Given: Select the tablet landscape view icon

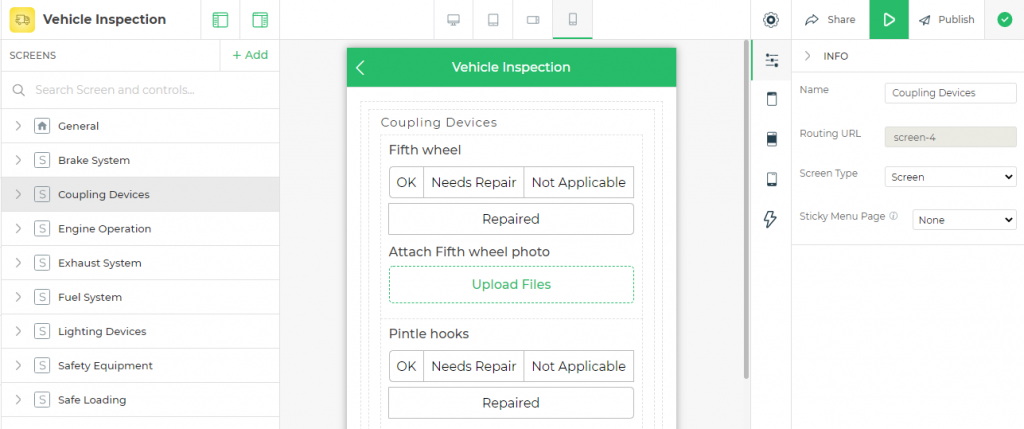Looking at the screenshot, I should pyautogui.click(x=533, y=20).
